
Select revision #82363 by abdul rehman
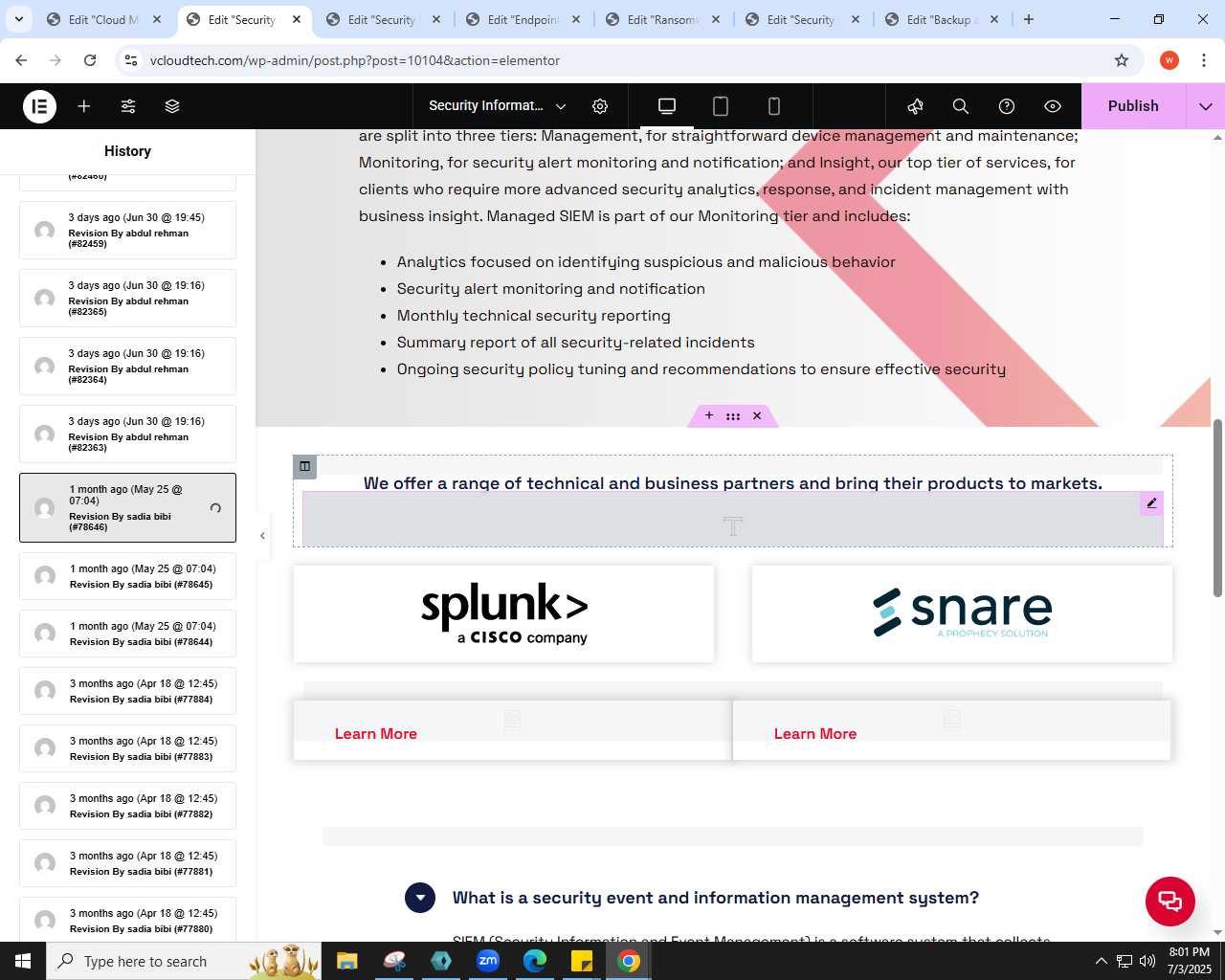click(x=127, y=434)
